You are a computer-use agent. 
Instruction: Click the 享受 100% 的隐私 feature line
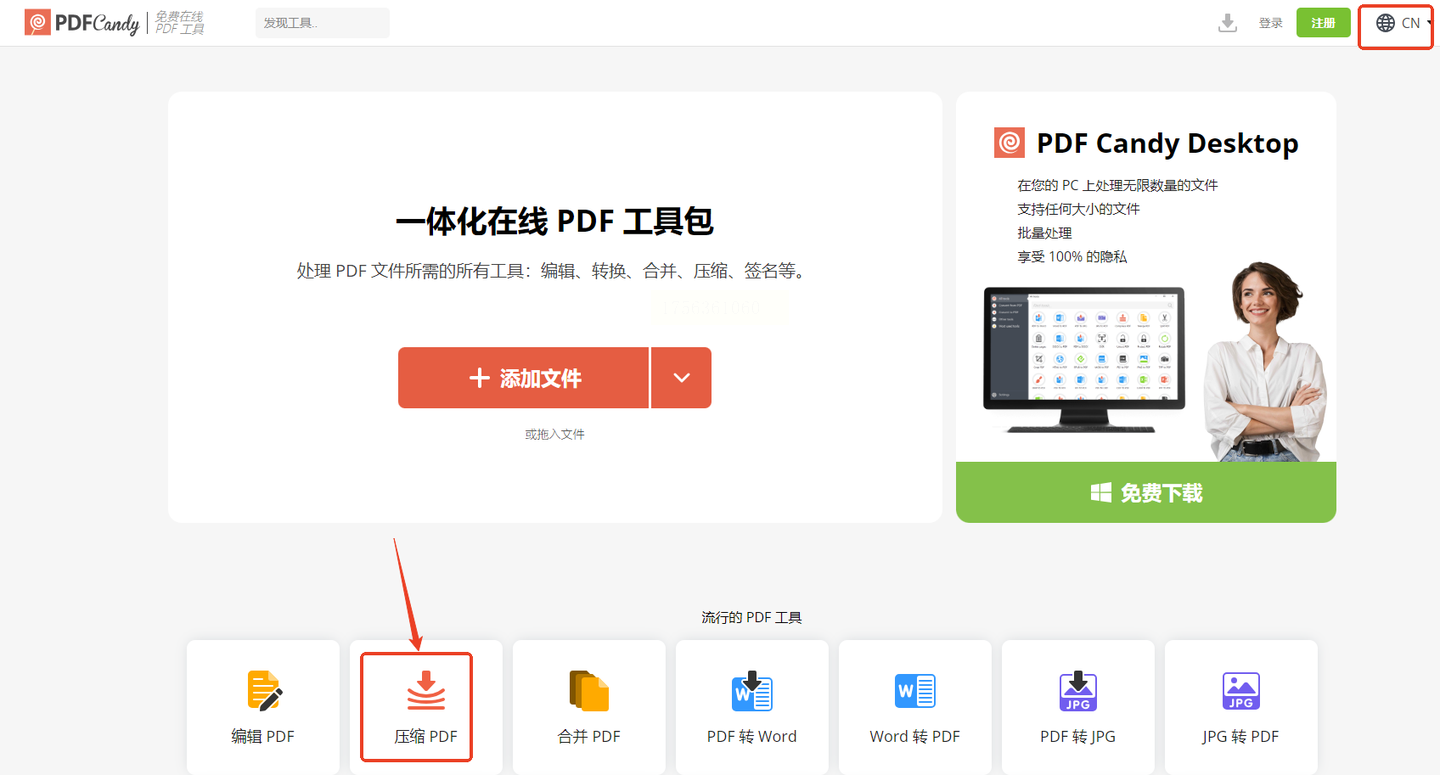tap(1072, 257)
